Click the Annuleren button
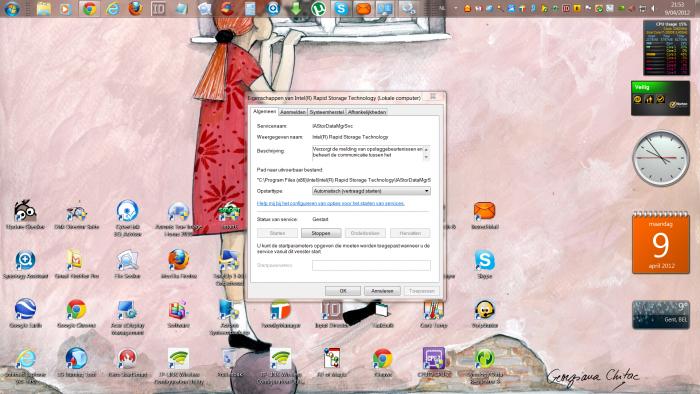 pyautogui.click(x=382, y=291)
